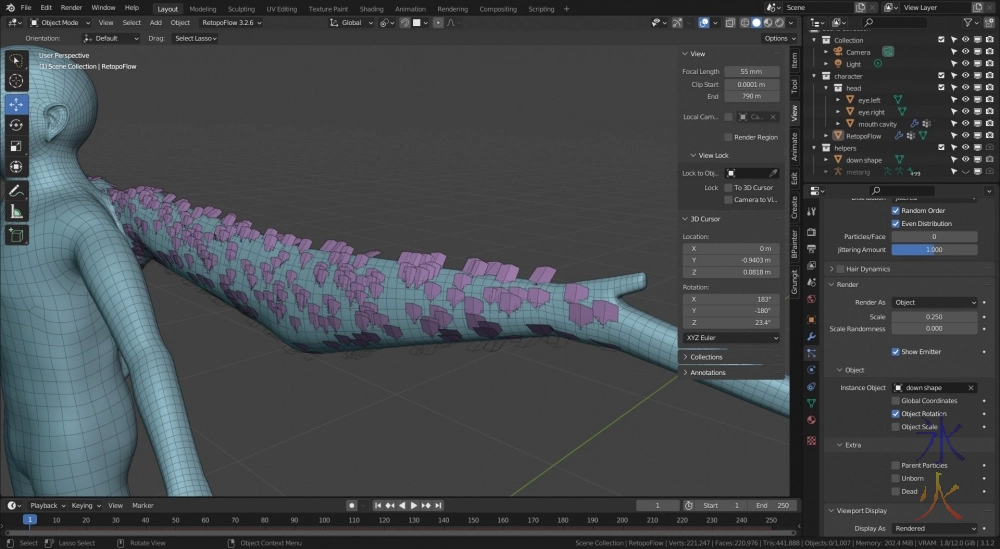Open the Object Mode dropdown
This screenshot has height=549, width=1000.
[x=61, y=22]
